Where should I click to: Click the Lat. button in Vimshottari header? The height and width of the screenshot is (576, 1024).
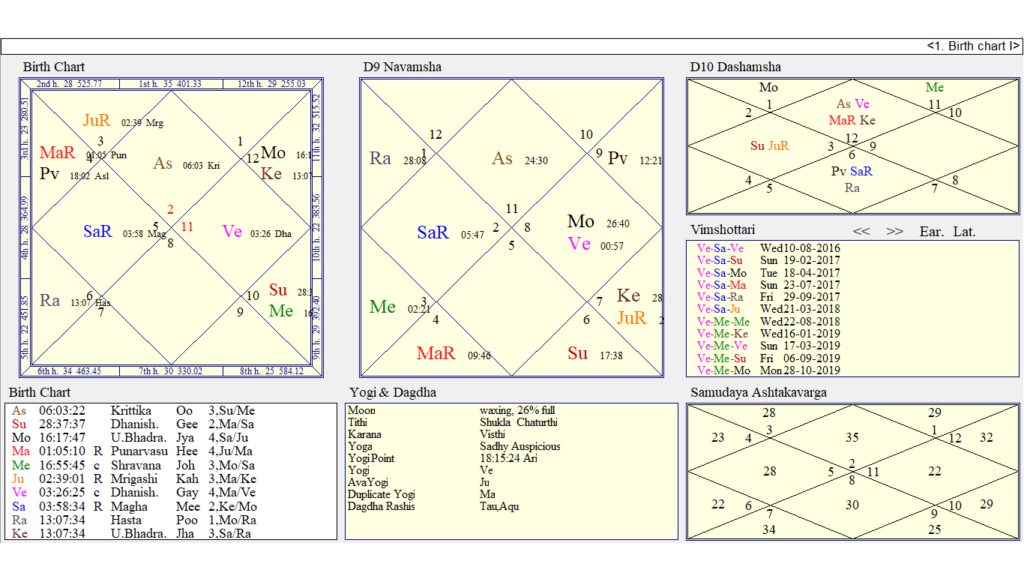pos(965,232)
